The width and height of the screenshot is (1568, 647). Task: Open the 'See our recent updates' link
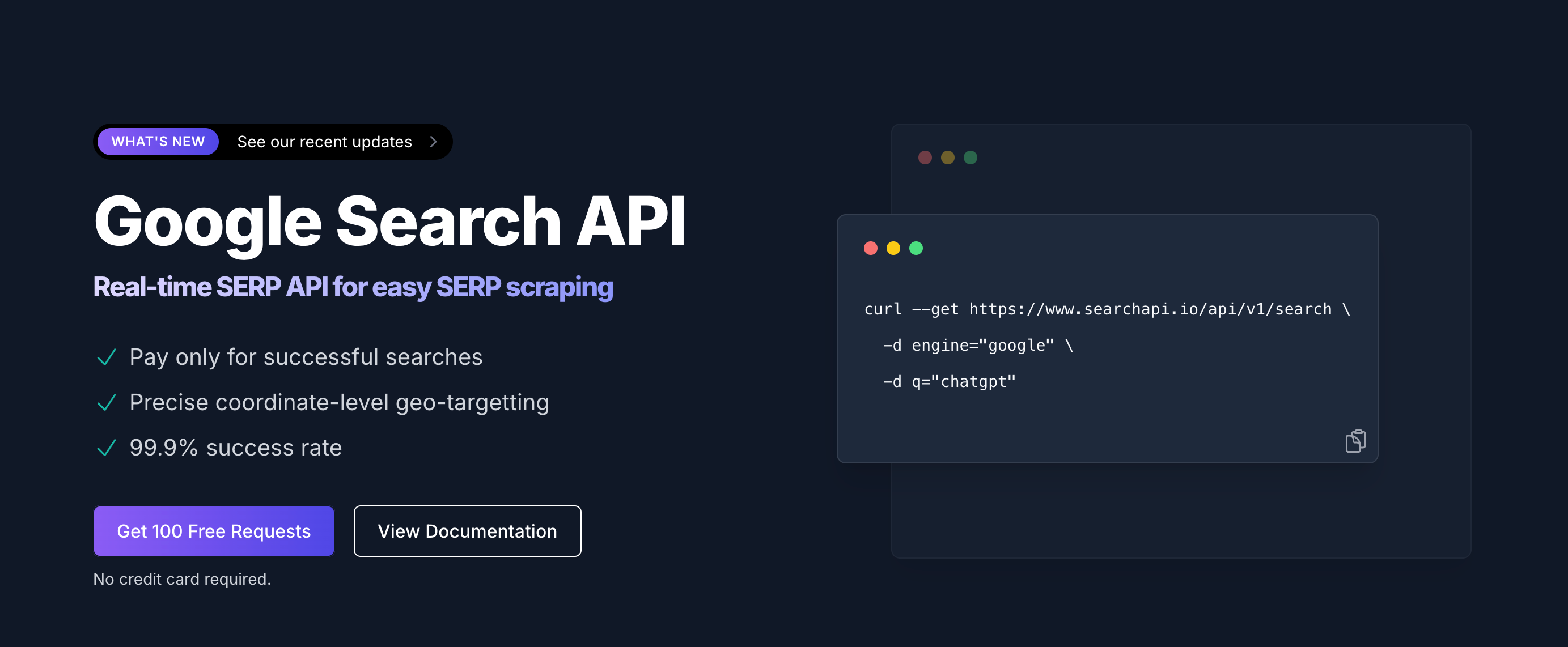324,142
